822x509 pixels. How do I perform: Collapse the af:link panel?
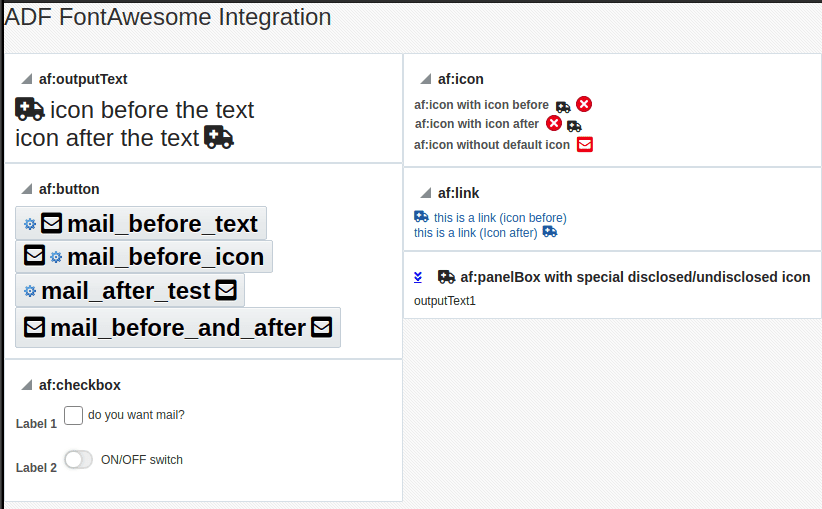point(425,193)
